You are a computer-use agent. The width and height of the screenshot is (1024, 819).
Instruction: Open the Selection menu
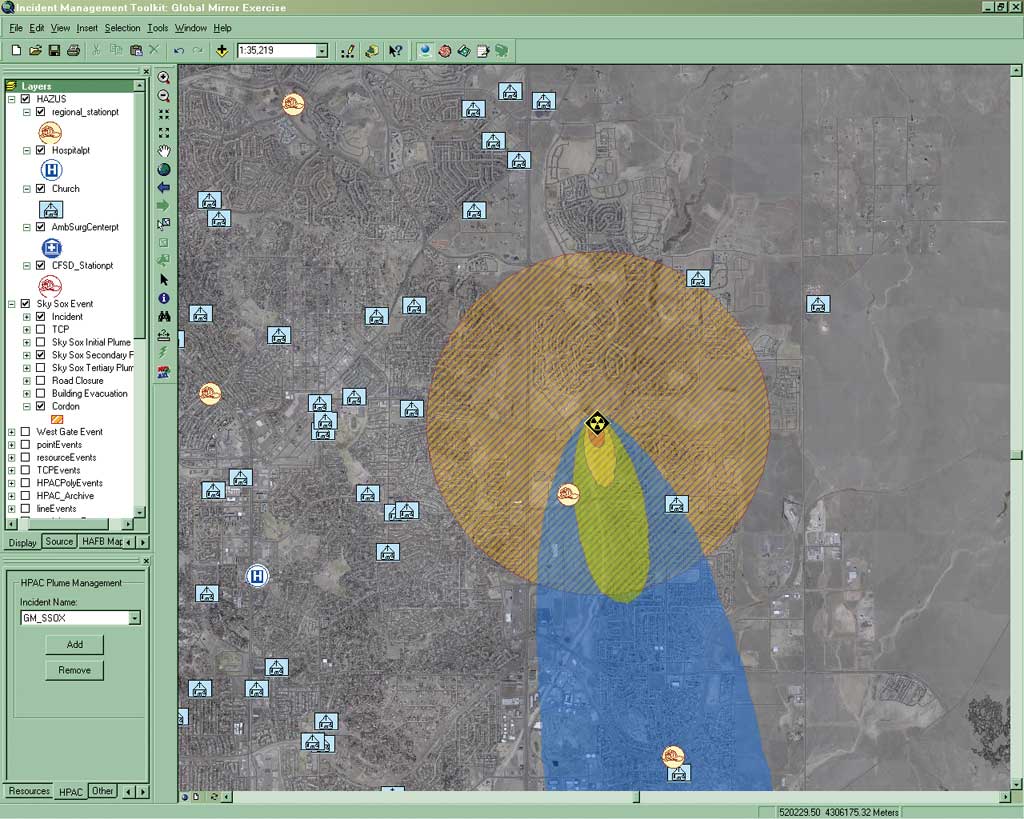pyautogui.click(x=122, y=28)
